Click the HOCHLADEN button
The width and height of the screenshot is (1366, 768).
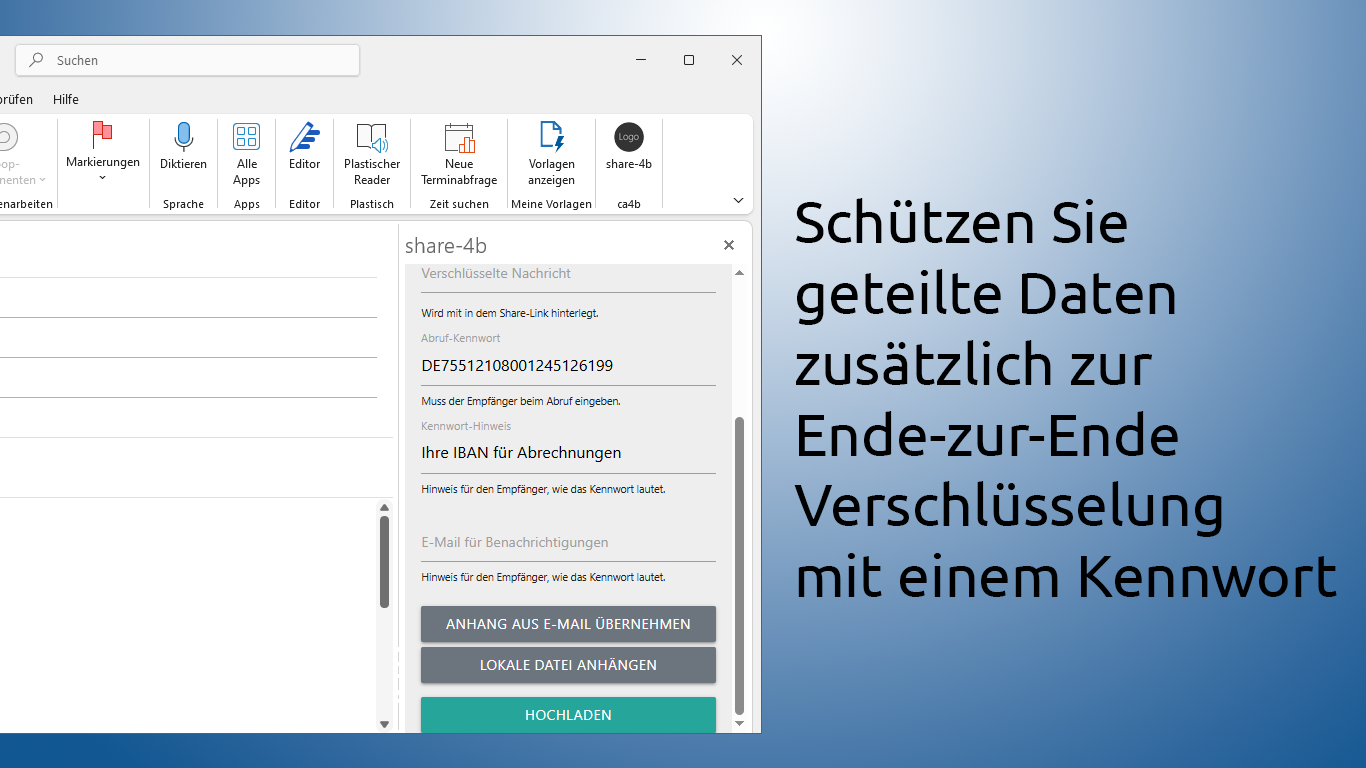point(568,715)
